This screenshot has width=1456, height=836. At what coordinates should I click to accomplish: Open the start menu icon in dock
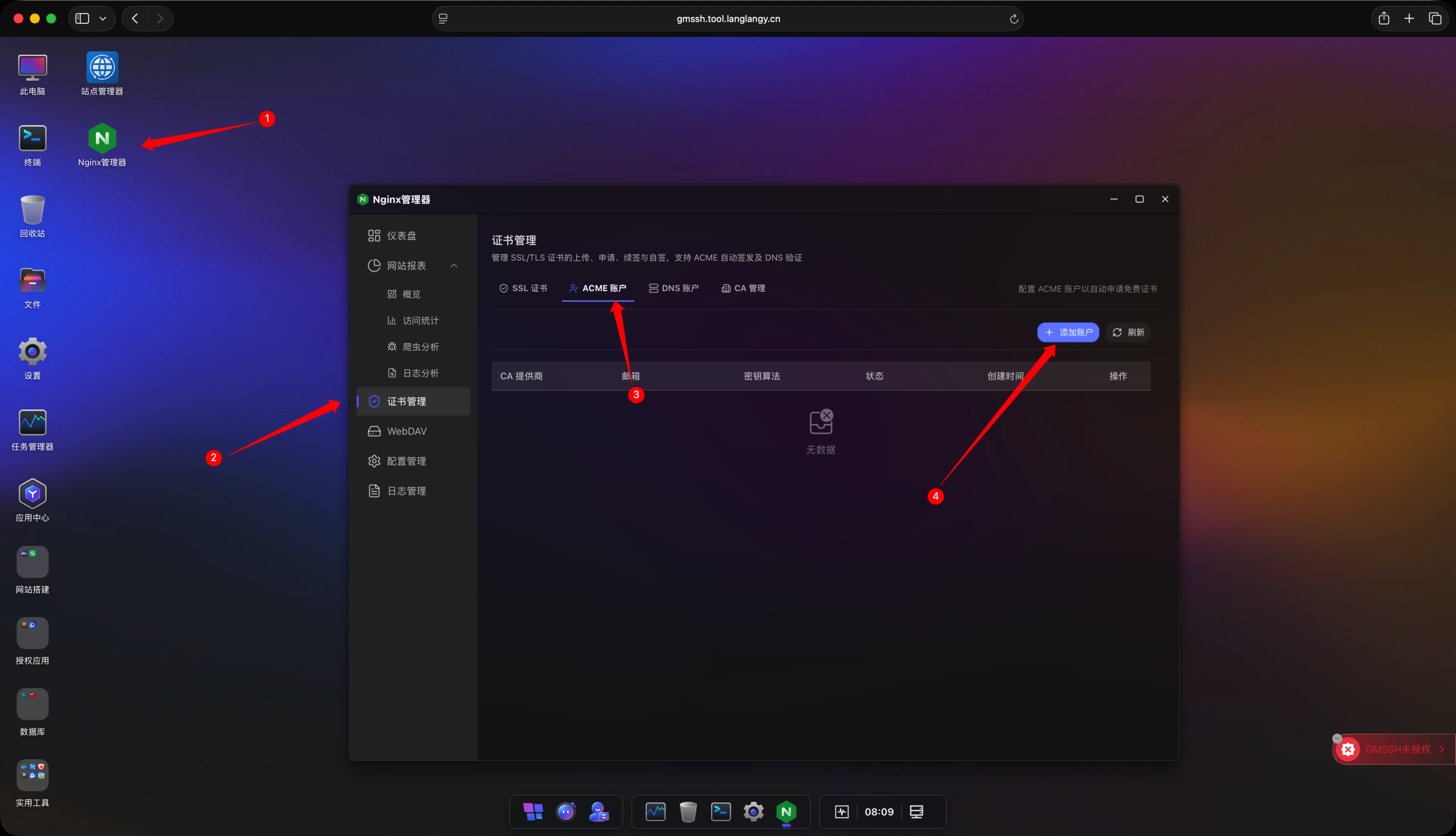[533, 812]
